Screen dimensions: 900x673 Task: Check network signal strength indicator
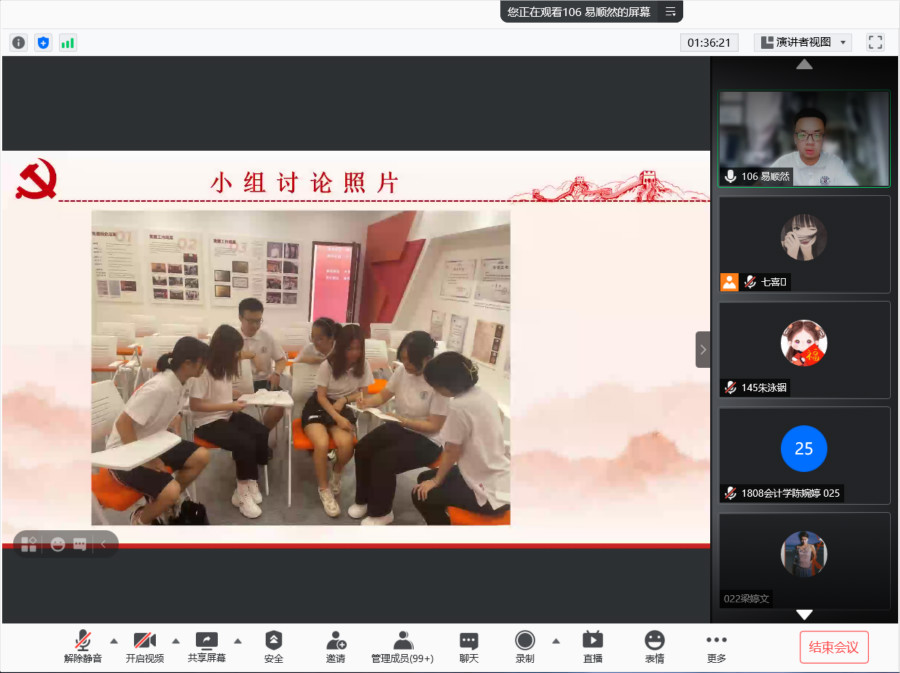pos(68,42)
